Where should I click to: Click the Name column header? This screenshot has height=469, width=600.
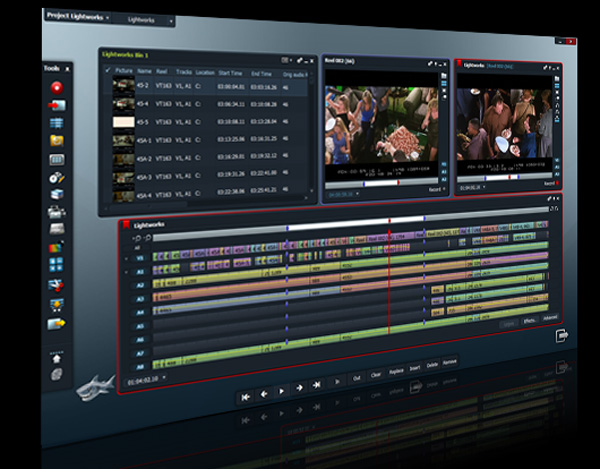pos(144,71)
